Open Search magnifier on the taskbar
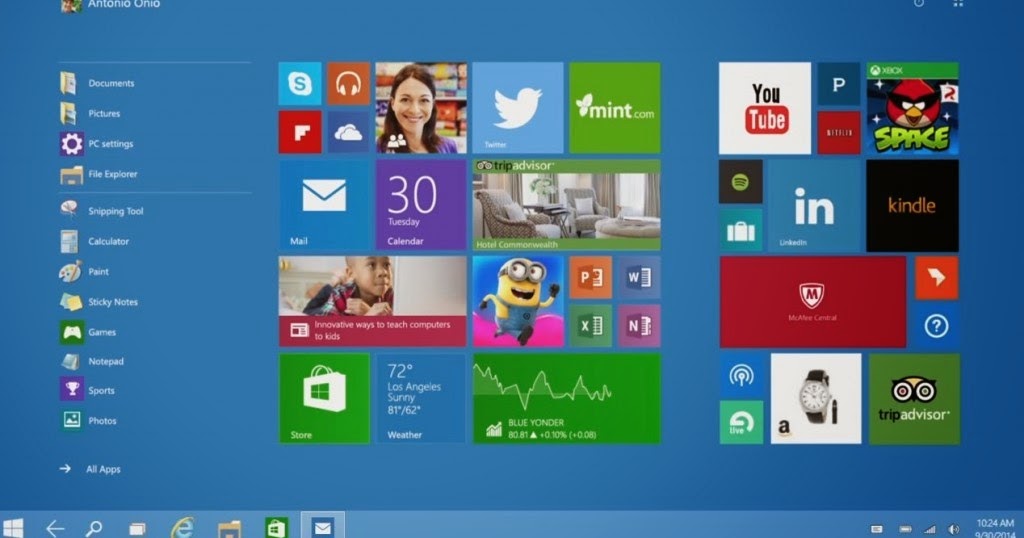 point(94,528)
